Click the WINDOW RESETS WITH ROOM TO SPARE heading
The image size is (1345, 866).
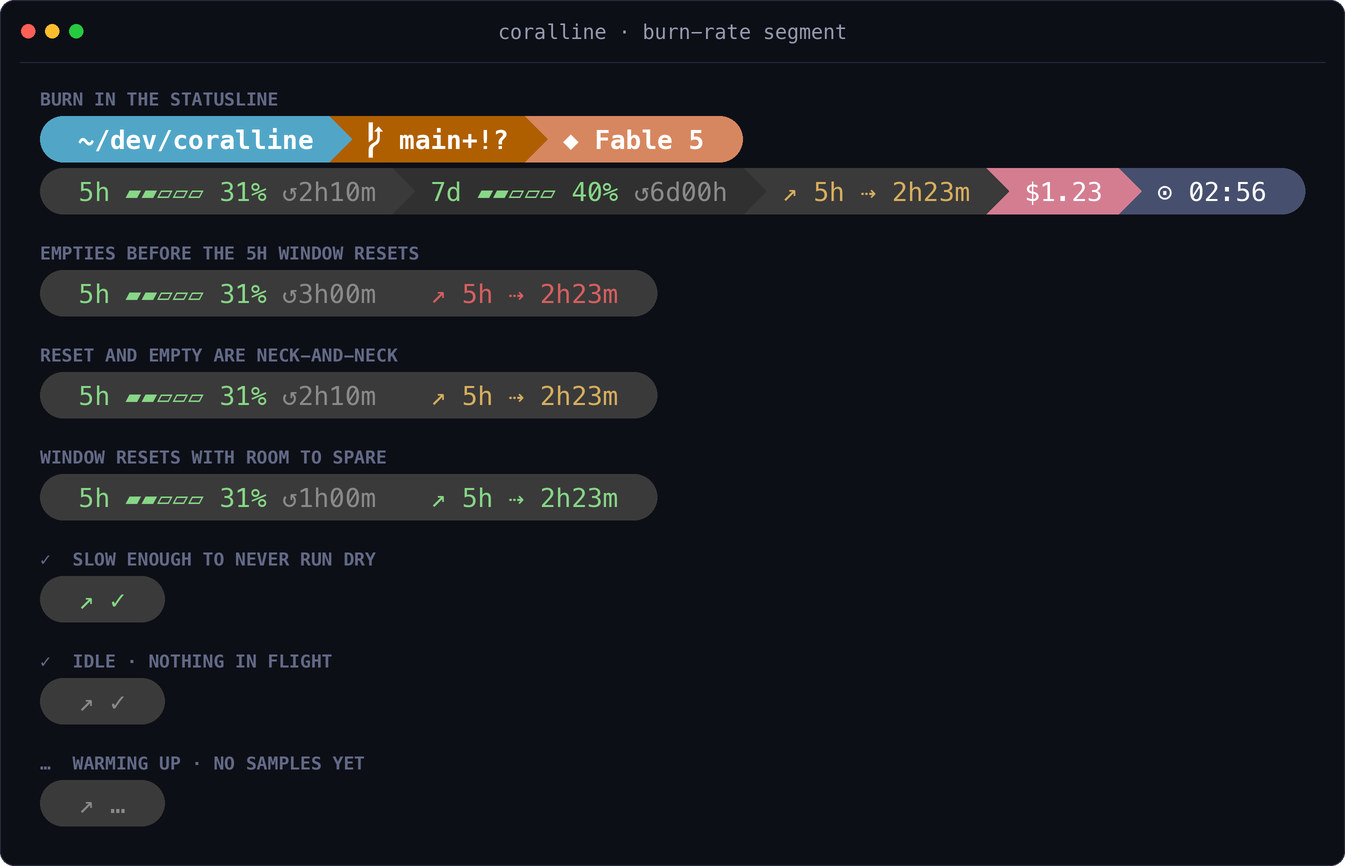pyautogui.click(x=213, y=457)
